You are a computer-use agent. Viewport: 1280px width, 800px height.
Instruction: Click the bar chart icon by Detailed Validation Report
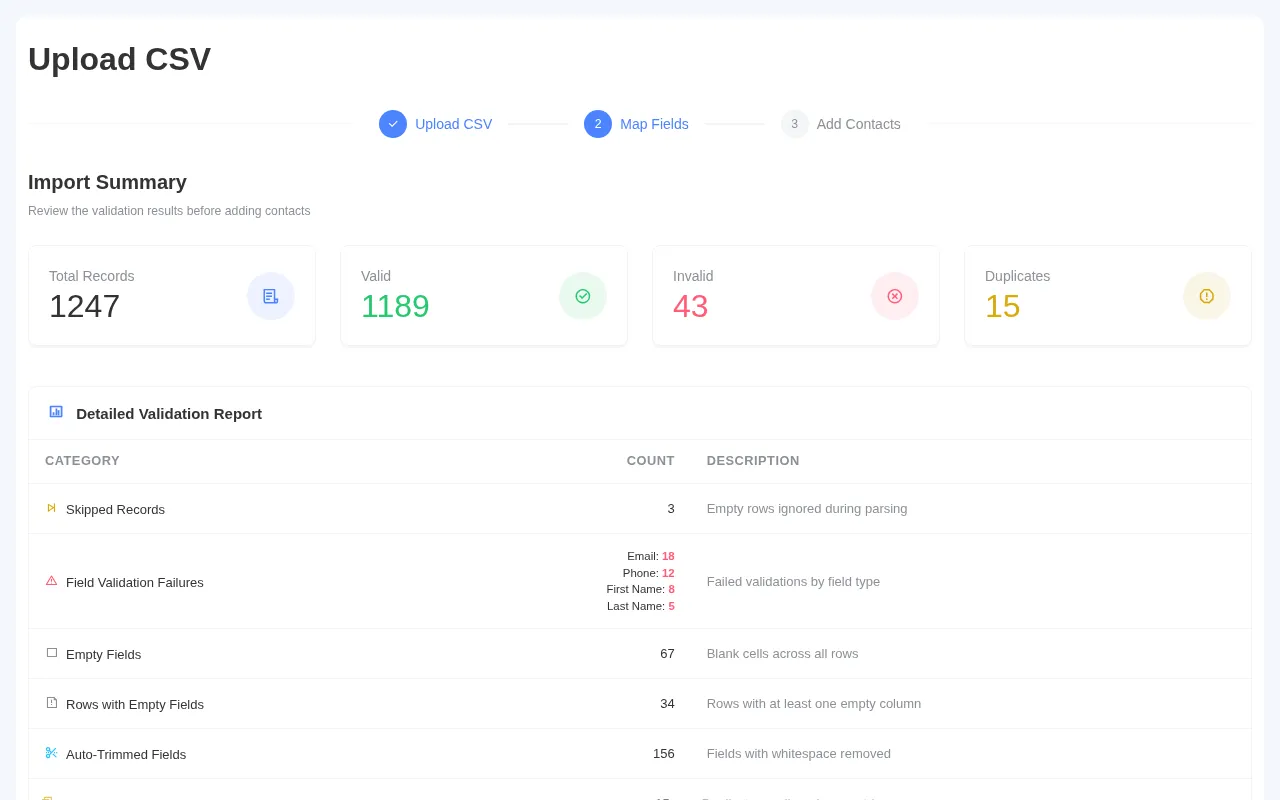[56, 411]
